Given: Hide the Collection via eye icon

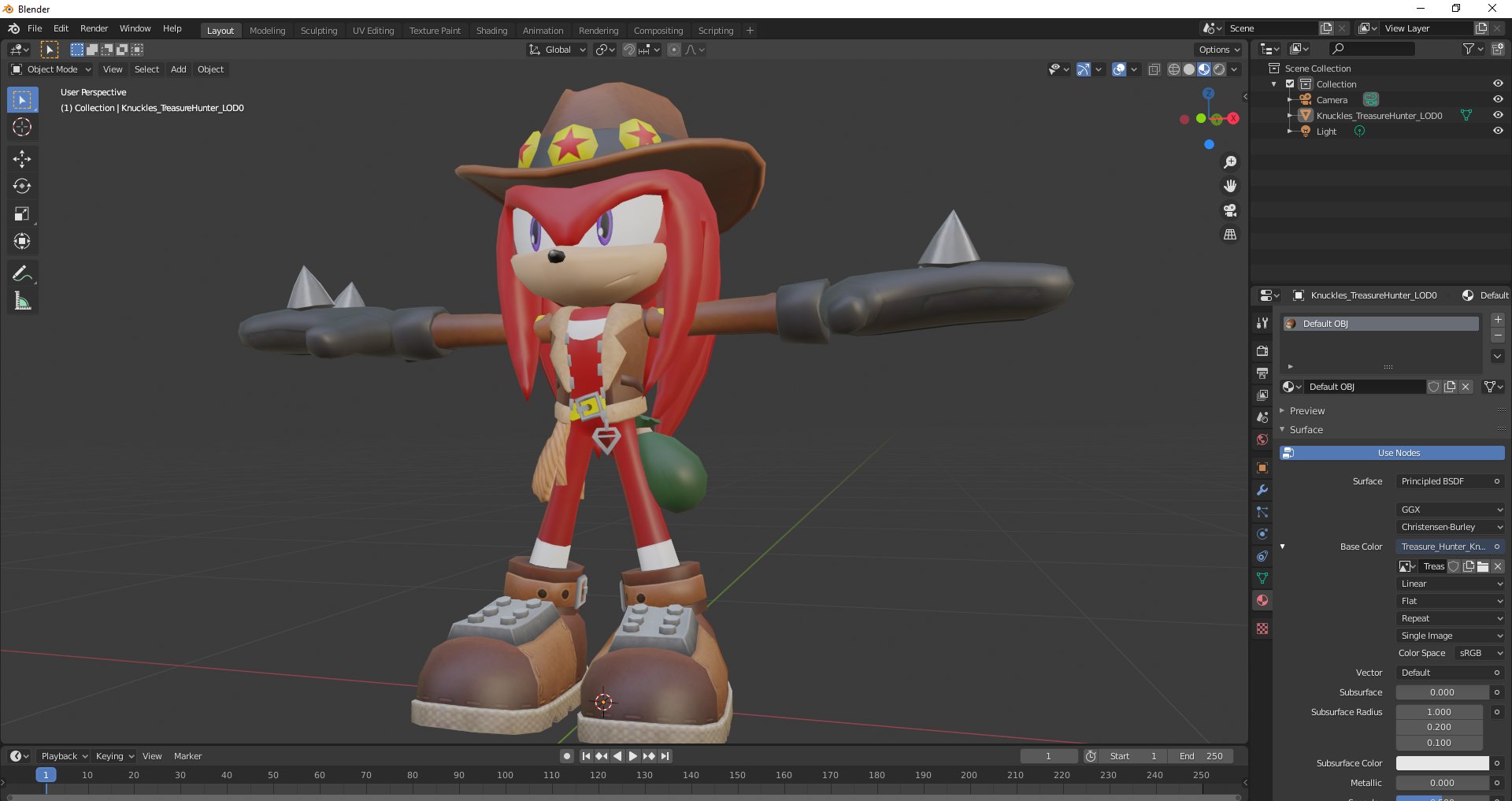Looking at the screenshot, I should click(x=1498, y=84).
